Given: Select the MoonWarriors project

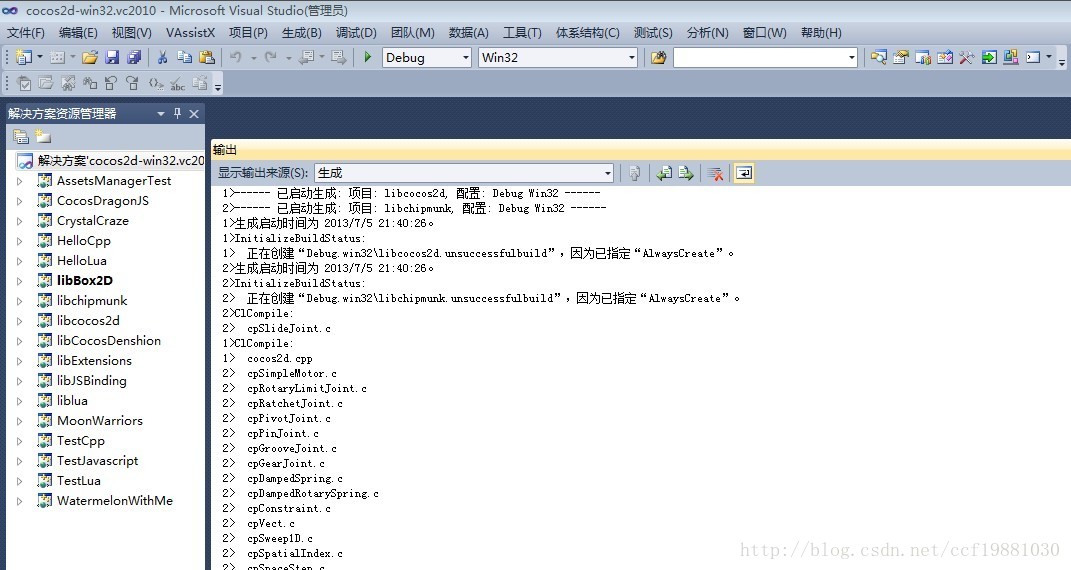Looking at the screenshot, I should [100, 421].
